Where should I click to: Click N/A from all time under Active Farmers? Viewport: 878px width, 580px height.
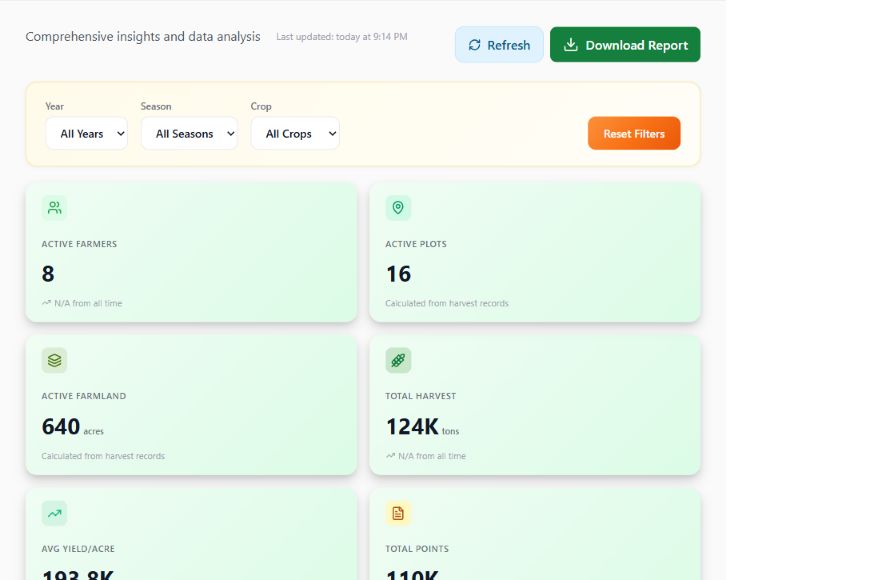[x=82, y=303]
